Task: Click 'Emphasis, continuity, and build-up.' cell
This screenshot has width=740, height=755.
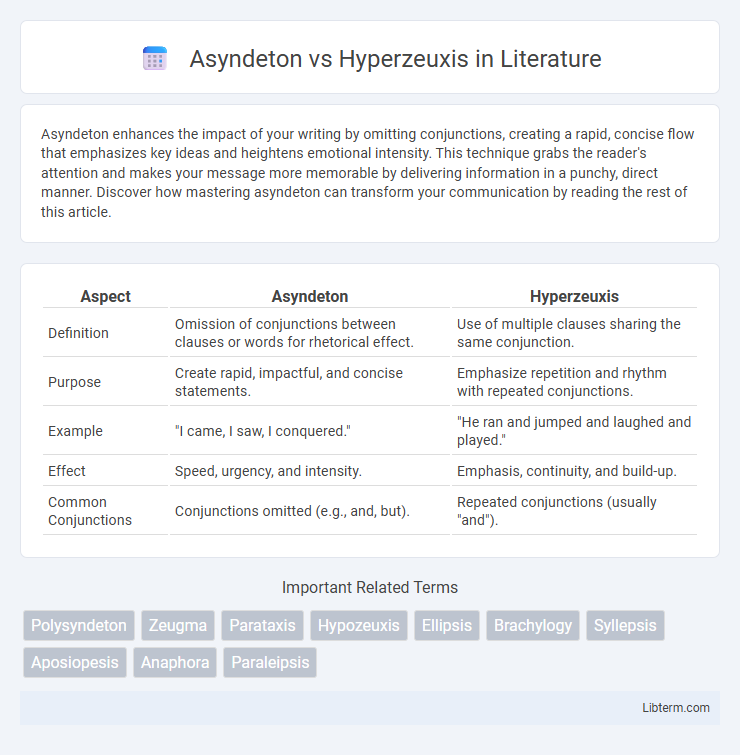Action: click(574, 471)
